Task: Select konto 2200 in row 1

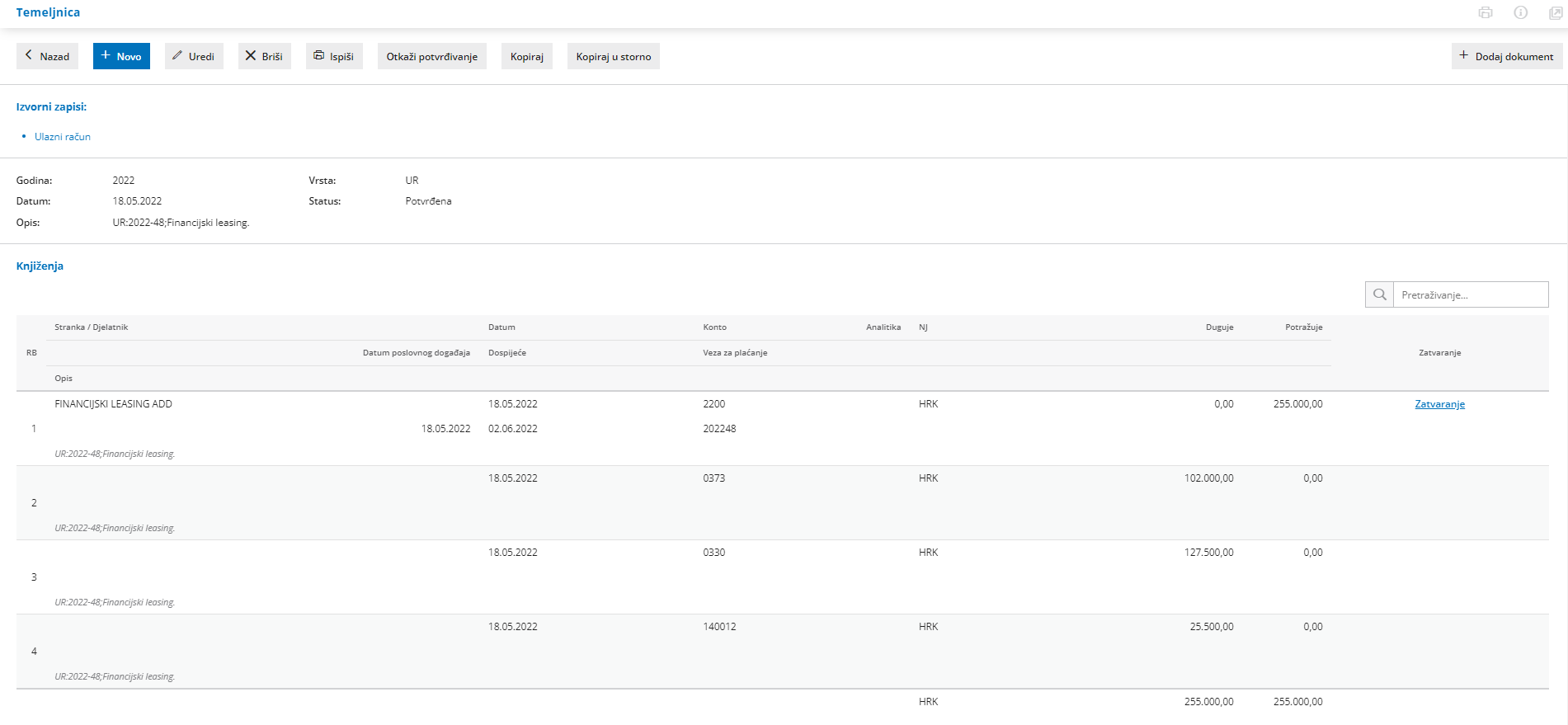Action: [x=714, y=404]
